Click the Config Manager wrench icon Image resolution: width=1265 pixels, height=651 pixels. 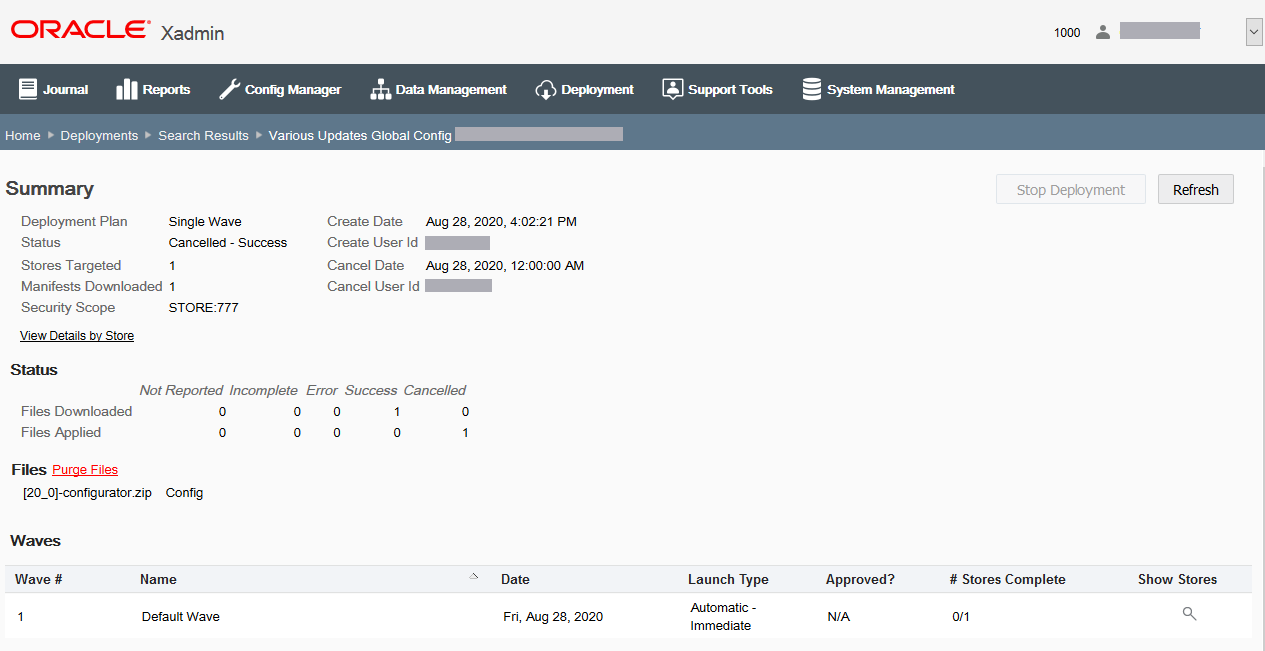[x=228, y=88]
